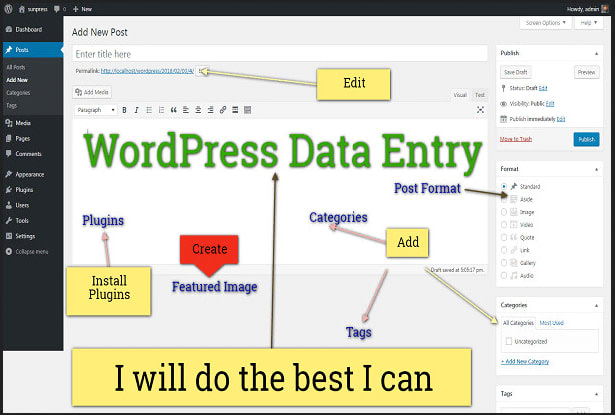
Task: Apply blockquote formatting
Action: pos(173,110)
